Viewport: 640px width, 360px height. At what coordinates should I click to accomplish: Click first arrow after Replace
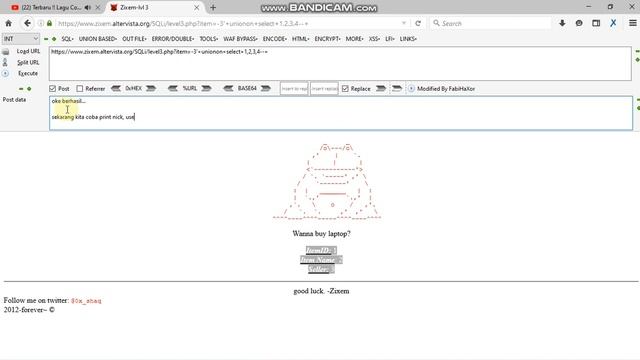pyautogui.click(x=381, y=89)
